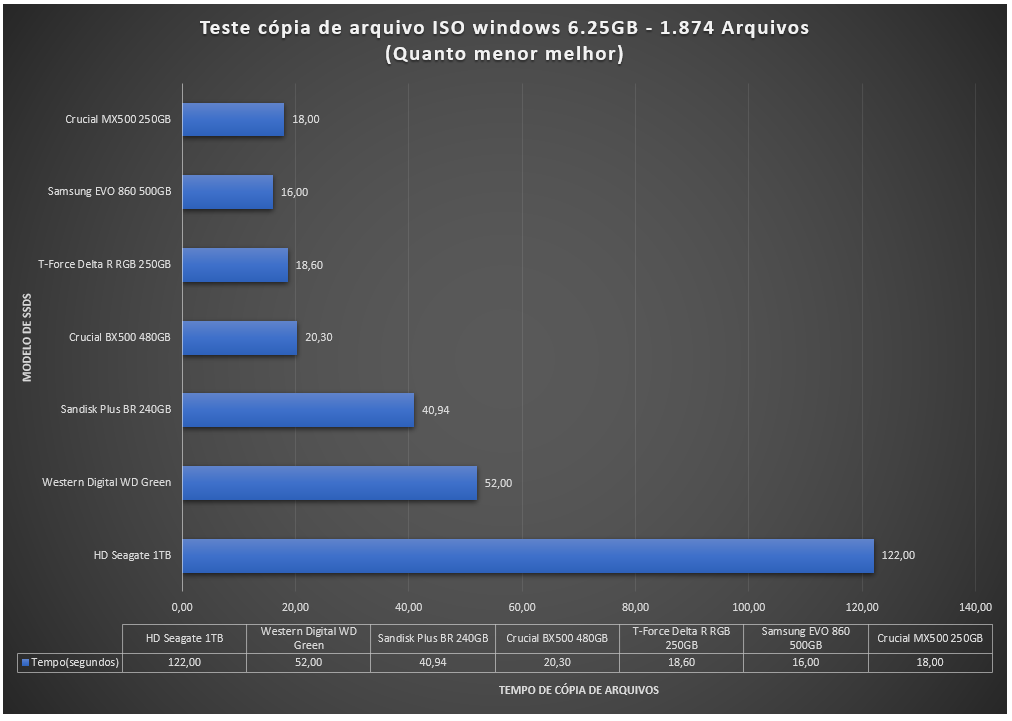
Task: Click the 40,94 data label beside the bar
Action: pos(436,411)
